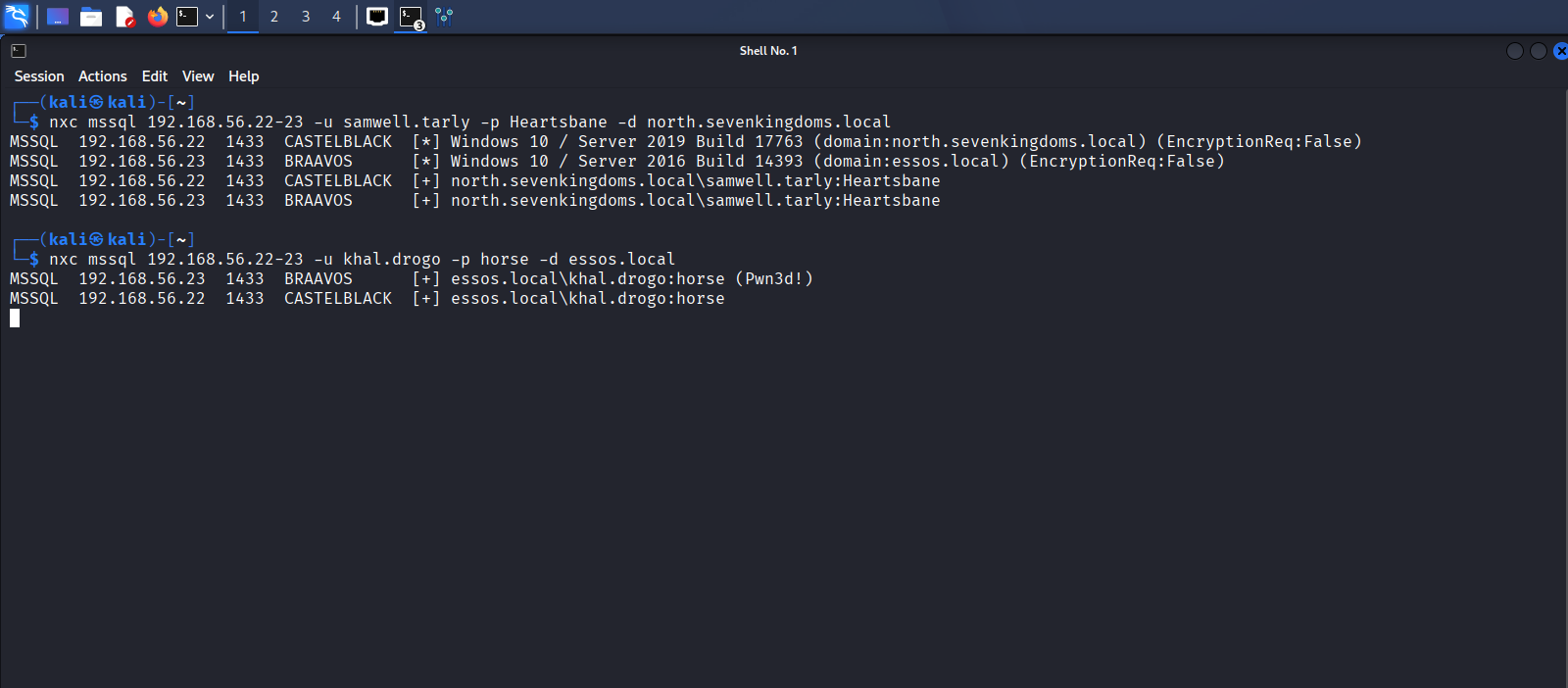Viewport: 1568px width, 688px height.
Task: Select workspace 1 in the panel
Action: (243, 17)
